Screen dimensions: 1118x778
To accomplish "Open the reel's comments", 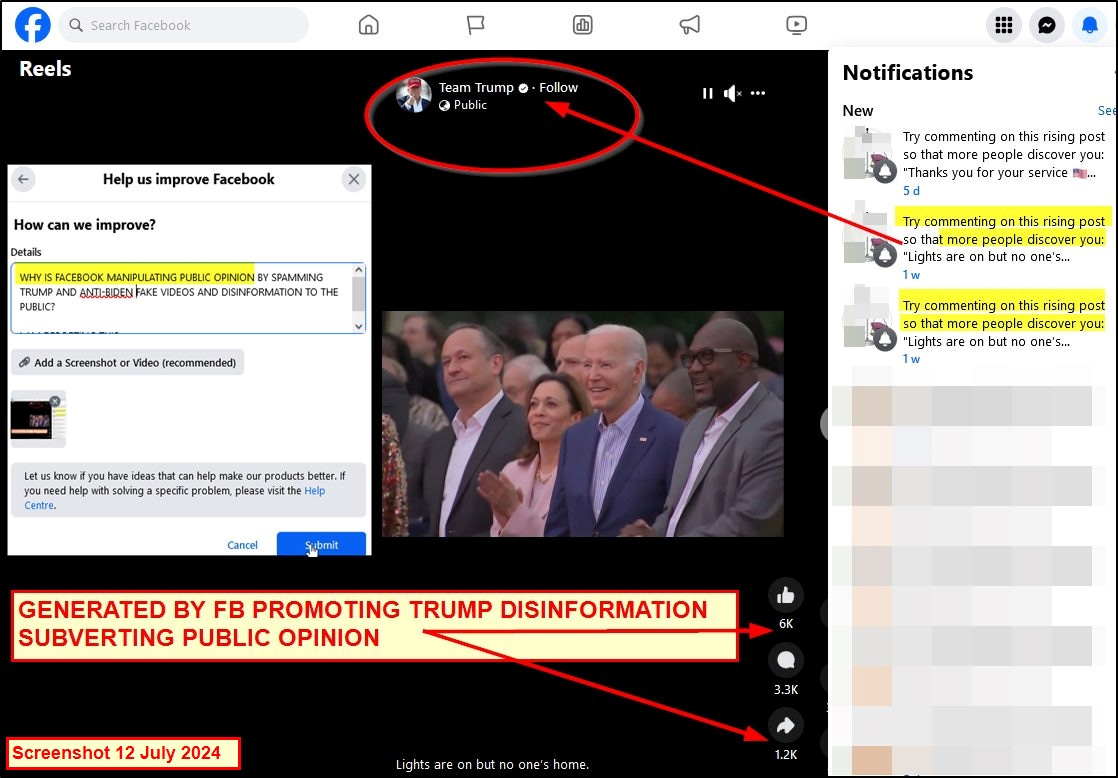I will coord(786,660).
